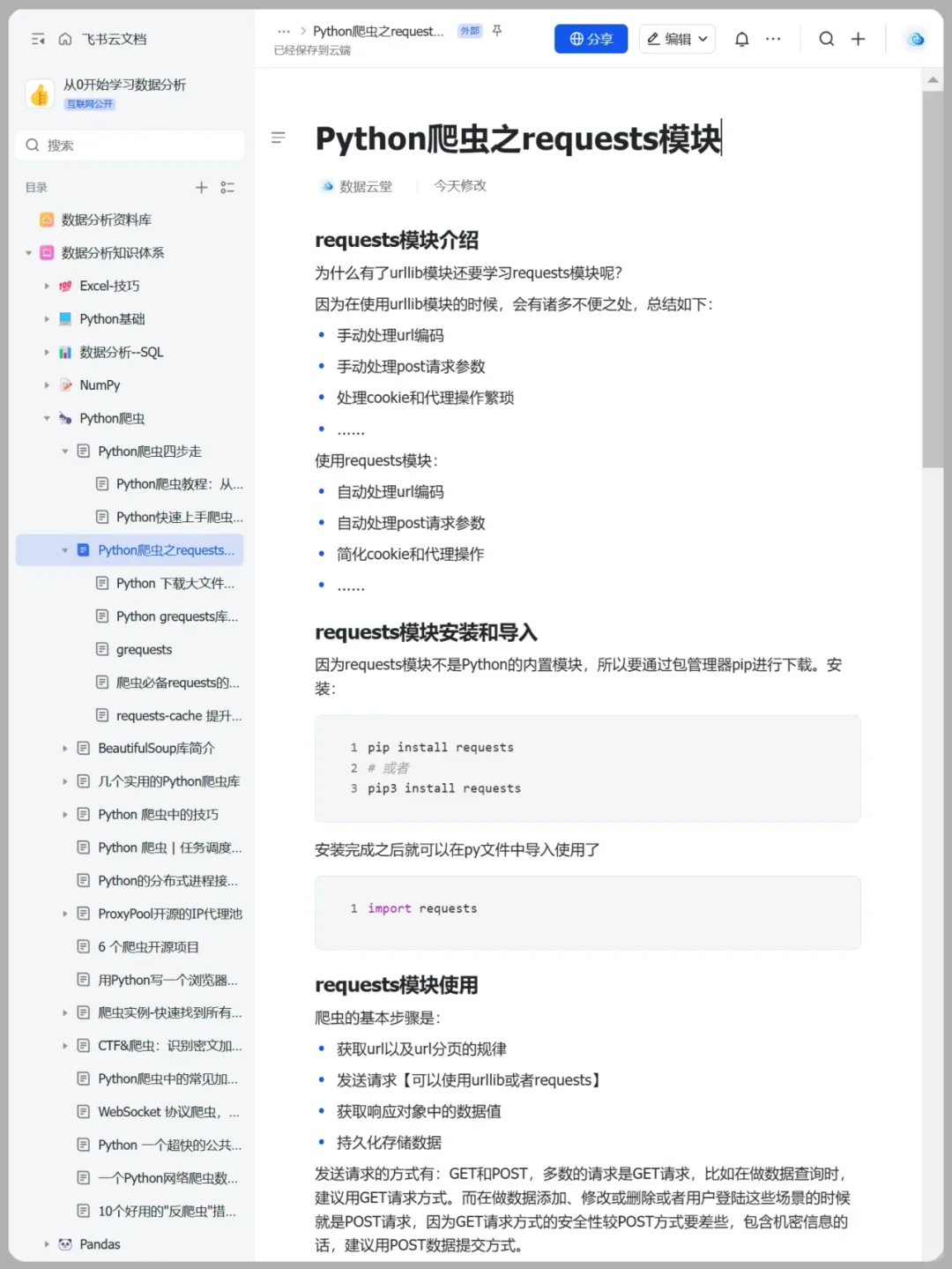
Task: Click the profile avatar in the top right
Action: pyautogui.click(x=915, y=39)
